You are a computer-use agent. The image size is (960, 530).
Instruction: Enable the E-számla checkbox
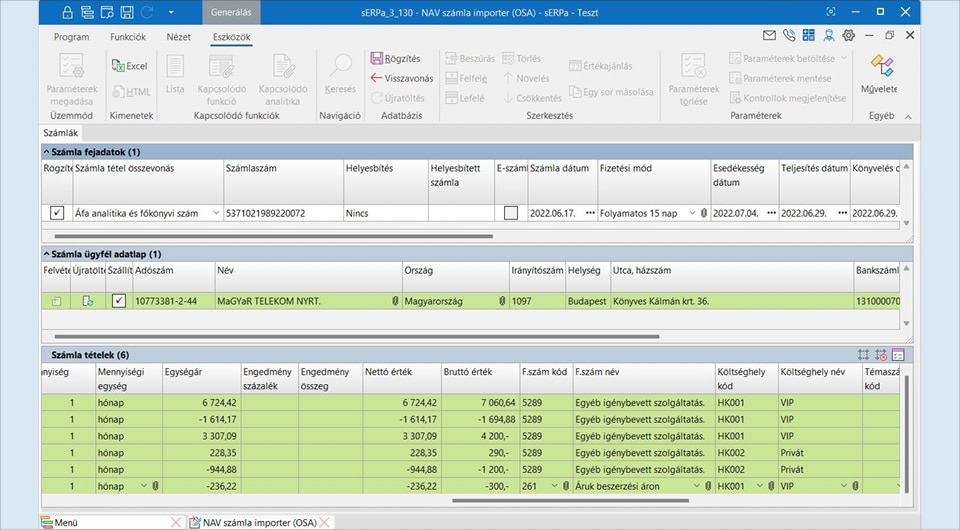coord(511,213)
